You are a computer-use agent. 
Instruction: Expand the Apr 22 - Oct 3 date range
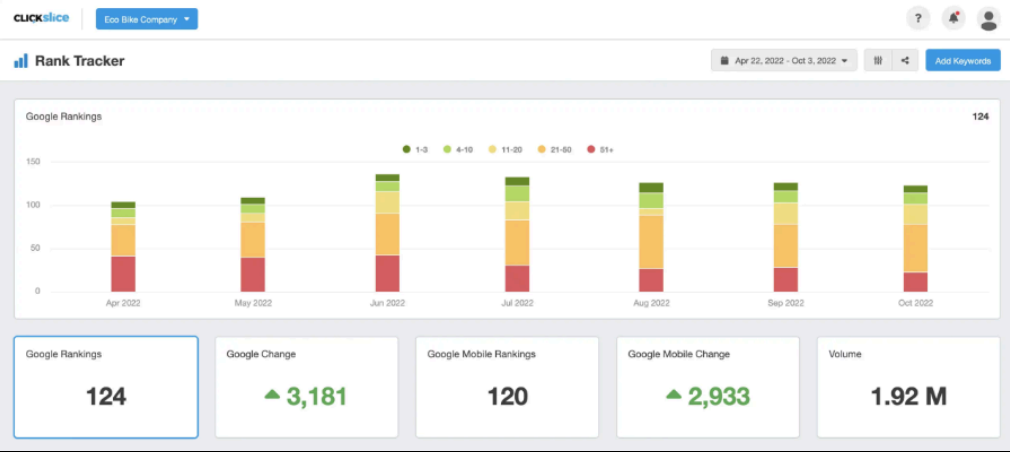pos(784,61)
